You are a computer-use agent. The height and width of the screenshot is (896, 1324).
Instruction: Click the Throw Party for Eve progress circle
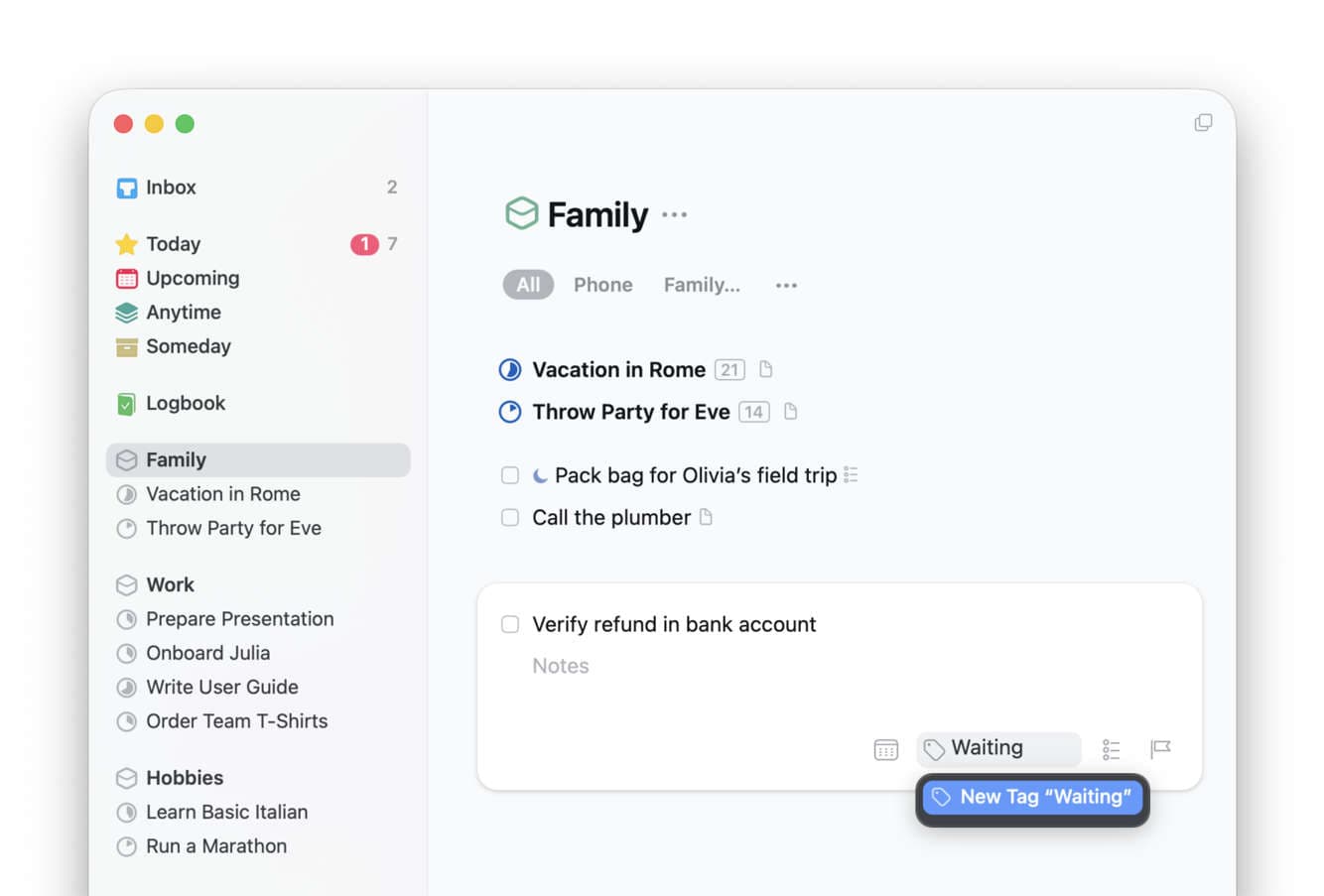tap(510, 412)
